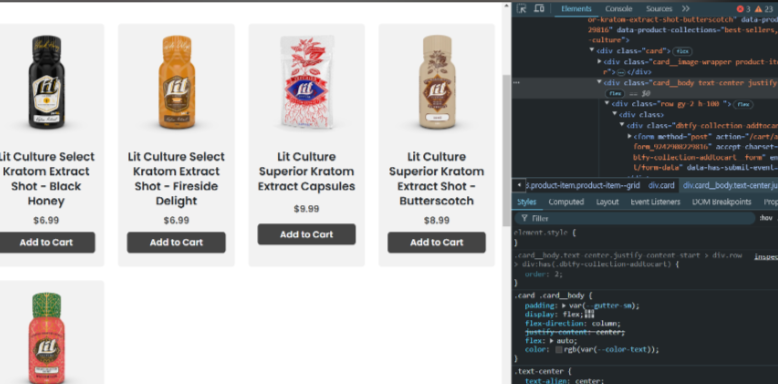Image resolution: width=778 pixels, height=384 pixels.
Task: Open Superior Kratom Extract Shot Butterscotch title
Action: tap(437, 179)
